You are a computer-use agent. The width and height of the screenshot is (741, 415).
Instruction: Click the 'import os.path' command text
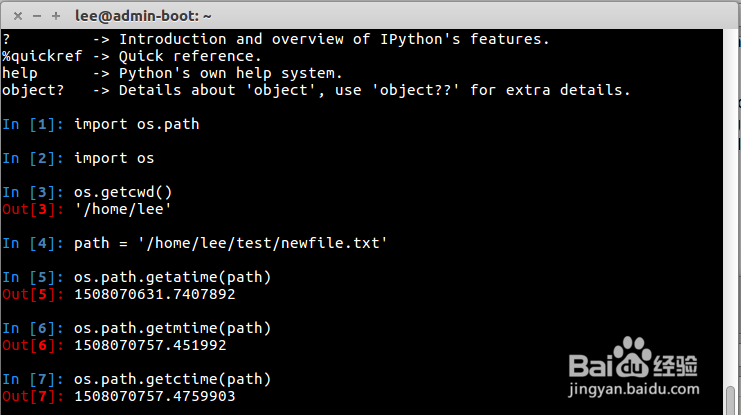136,124
